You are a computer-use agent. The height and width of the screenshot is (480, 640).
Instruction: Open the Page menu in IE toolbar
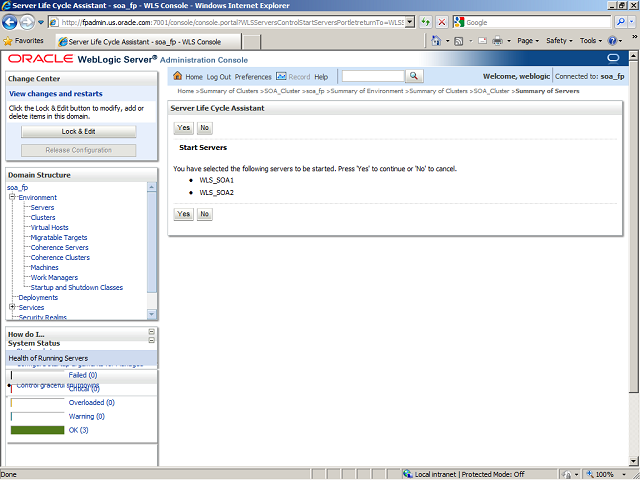pyautogui.click(x=530, y=41)
